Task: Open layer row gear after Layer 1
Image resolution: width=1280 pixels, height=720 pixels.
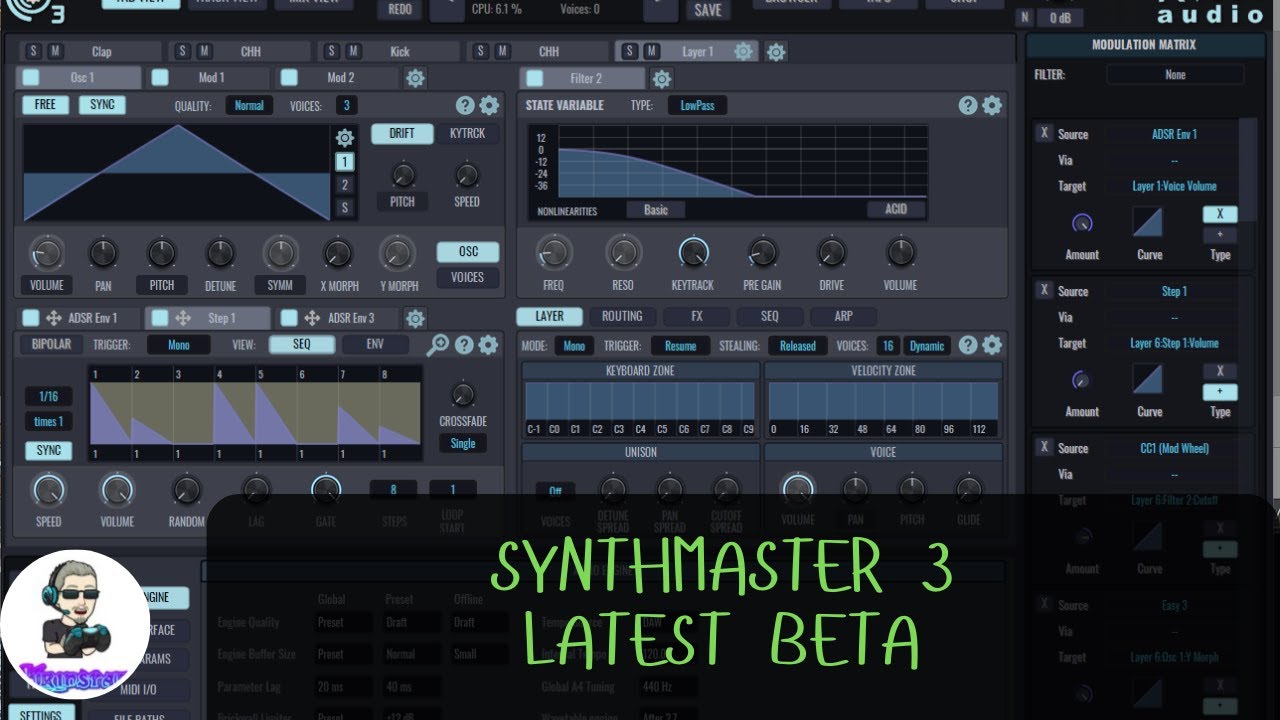Action: (776, 51)
